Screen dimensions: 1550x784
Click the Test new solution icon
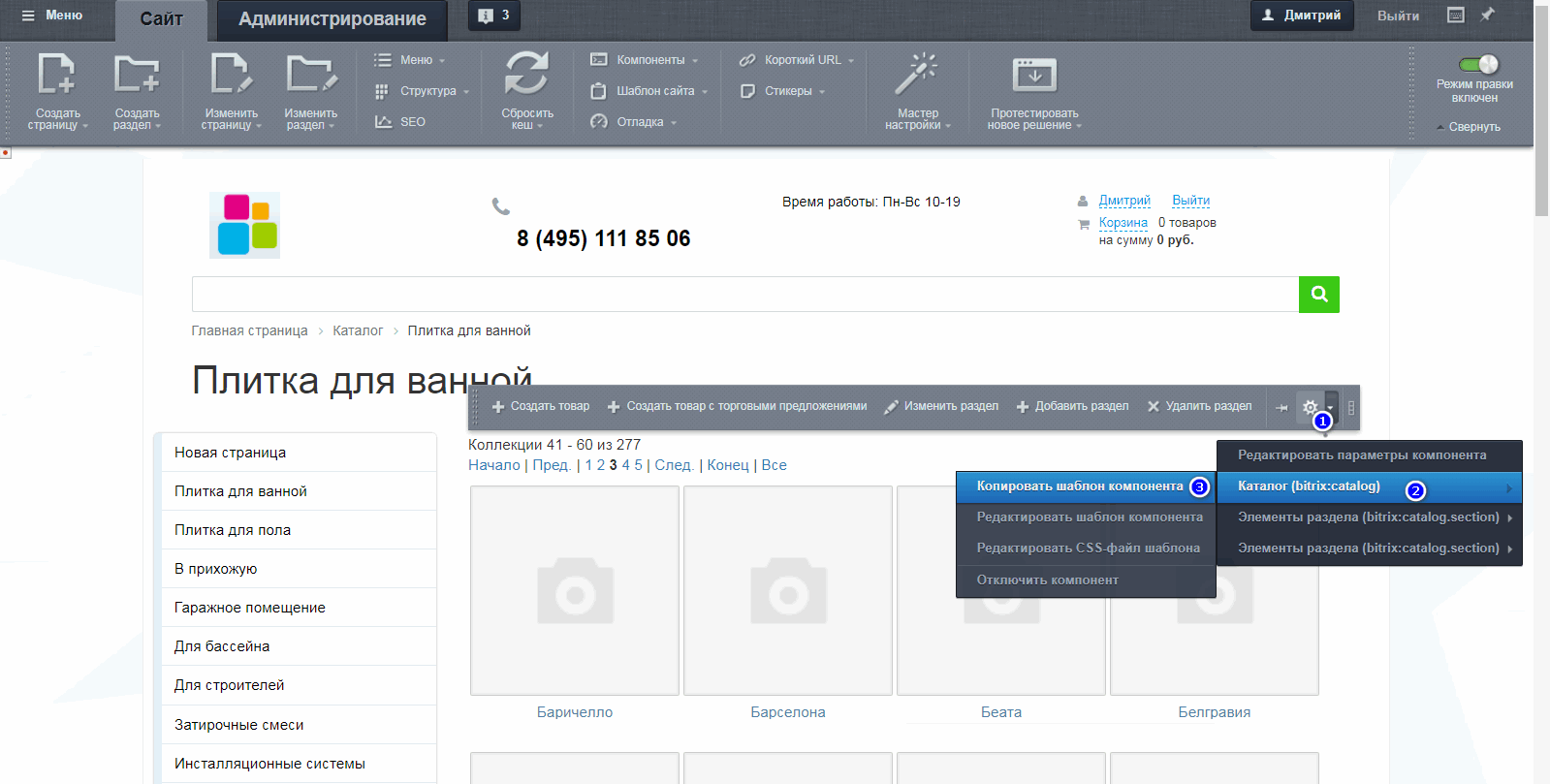tap(1033, 75)
